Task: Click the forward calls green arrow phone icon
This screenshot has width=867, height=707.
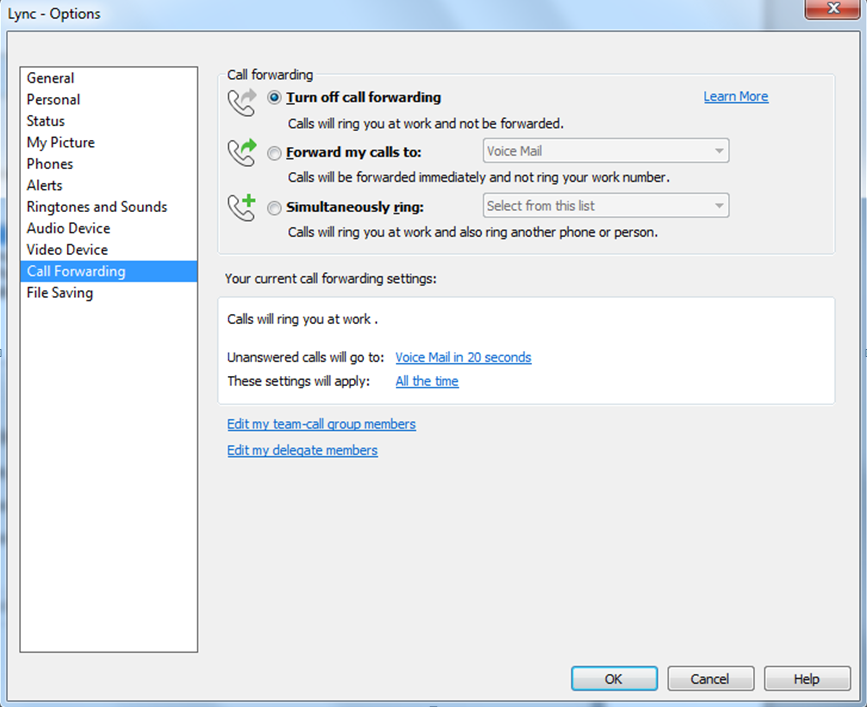Action: pyautogui.click(x=242, y=153)
